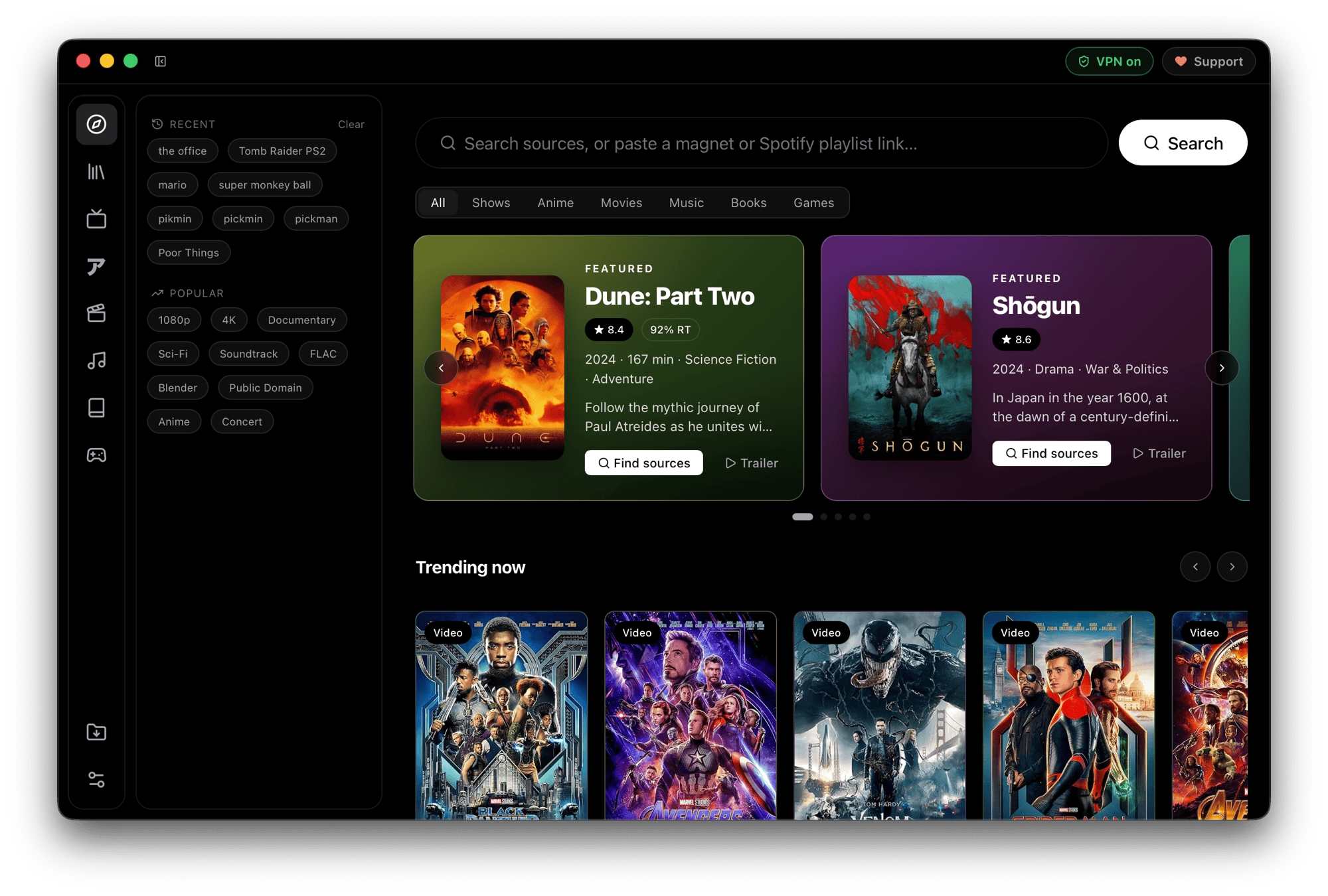Find sources for Dune: Part Two
The width and height of the screenshot is (1328, 896).
(643, 463)
